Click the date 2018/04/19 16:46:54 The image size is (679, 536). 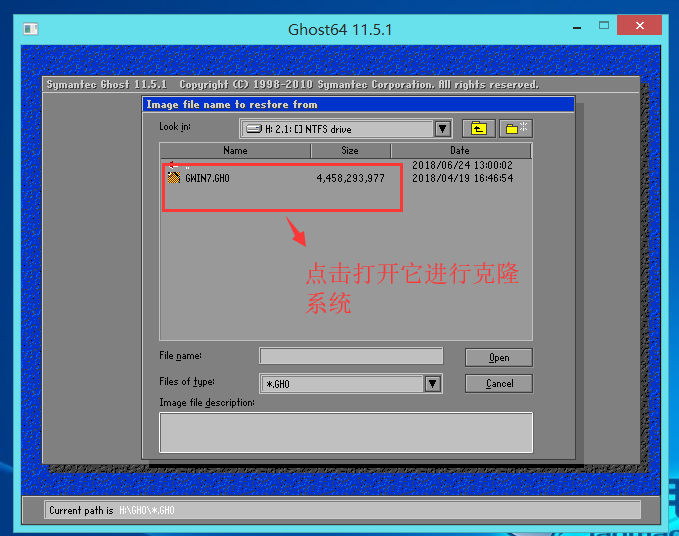[x=462, y=178]
